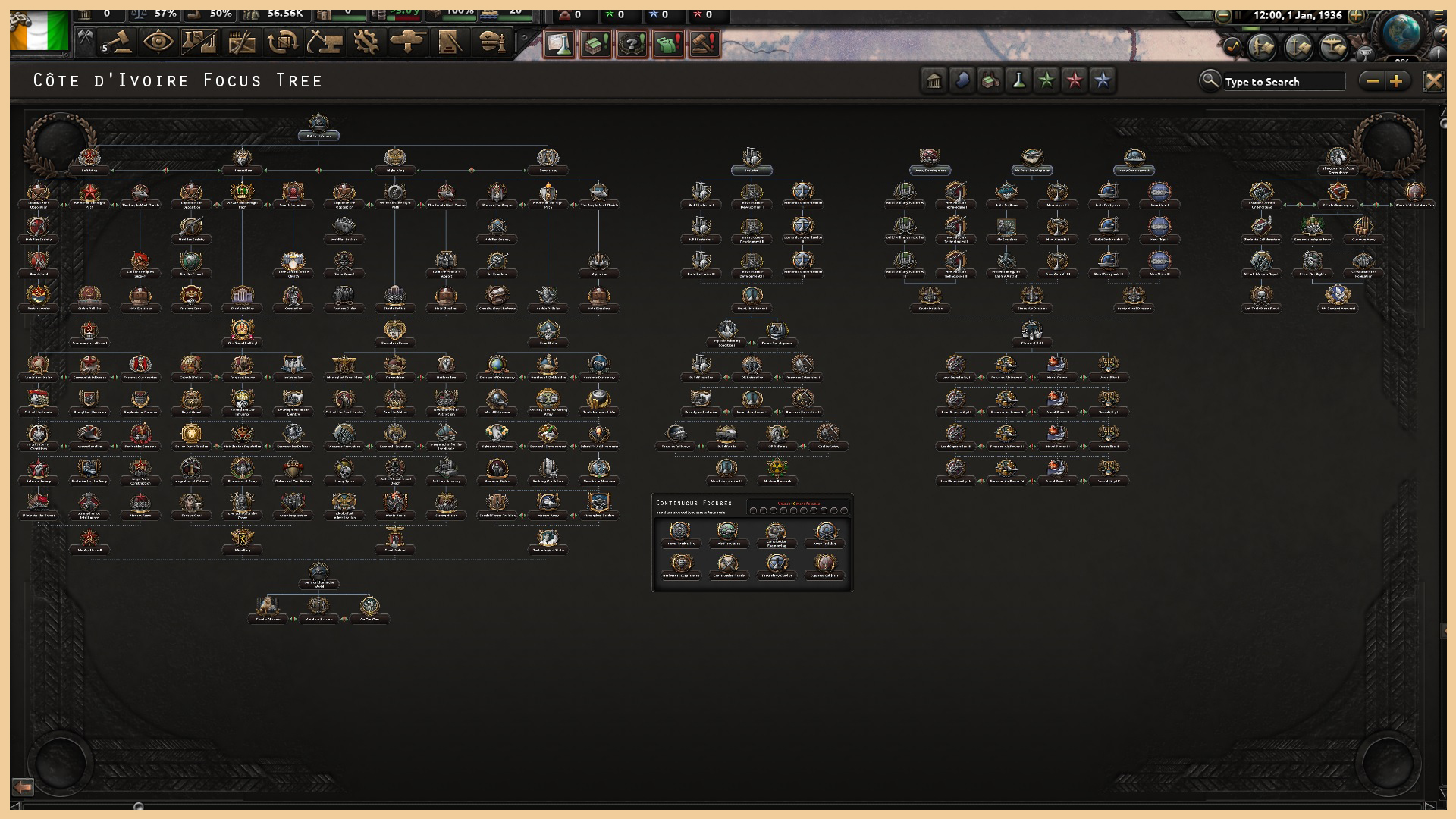The height and width of the screenshot is (819, 1456).
Task: Click the research flask alert notification
Action: (x=560, y=45)
